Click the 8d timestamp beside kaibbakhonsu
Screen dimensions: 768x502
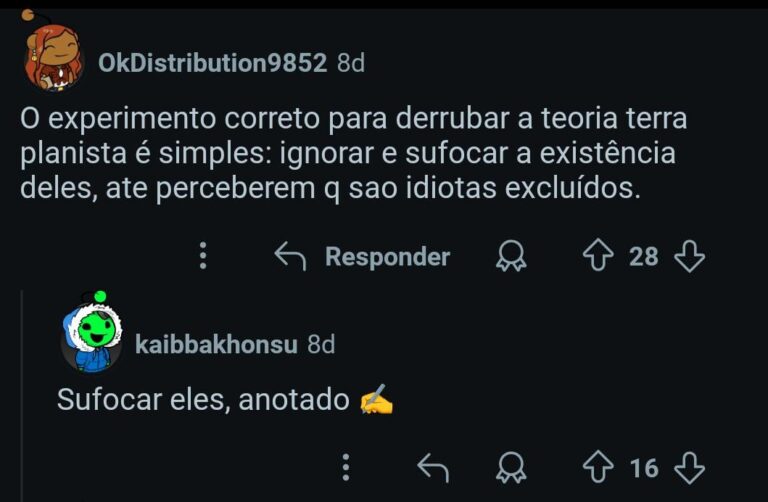[321, 345]
